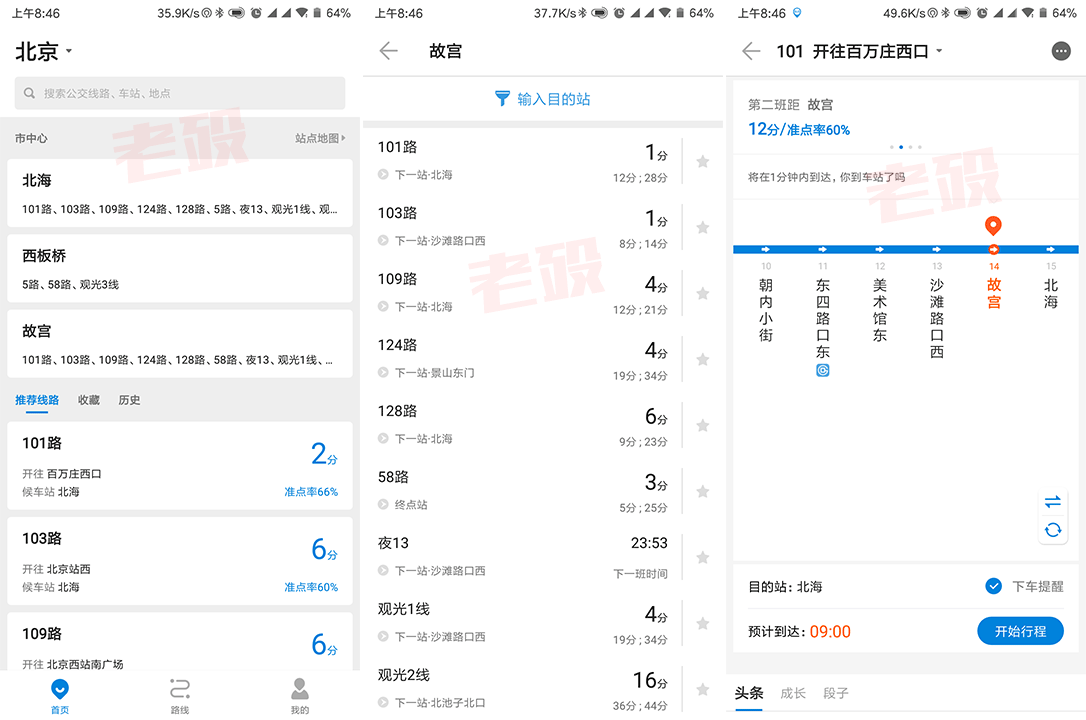Switch to the 收藏 tab

pos(89,400)
